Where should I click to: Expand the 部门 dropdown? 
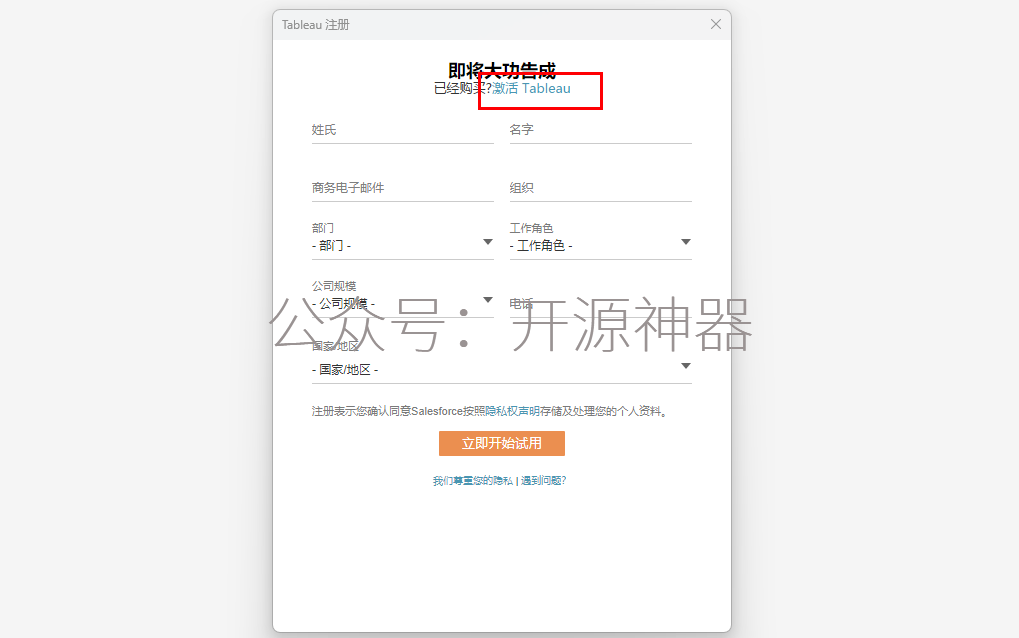tap(403, 246)
